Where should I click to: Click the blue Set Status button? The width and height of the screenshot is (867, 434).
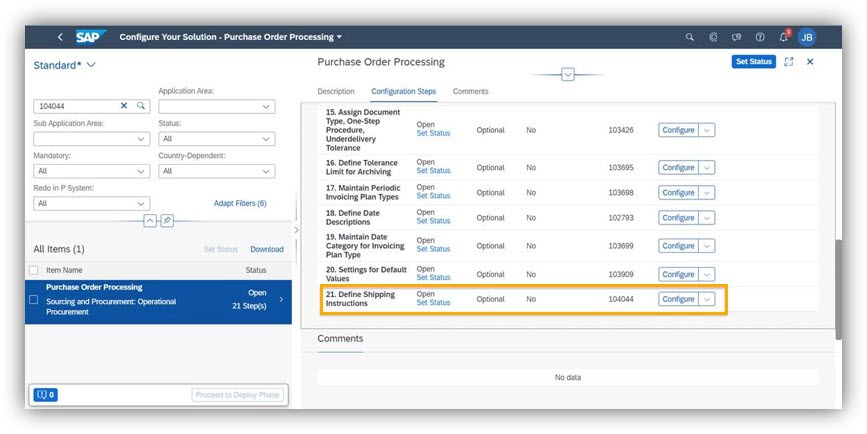point(753,62)
